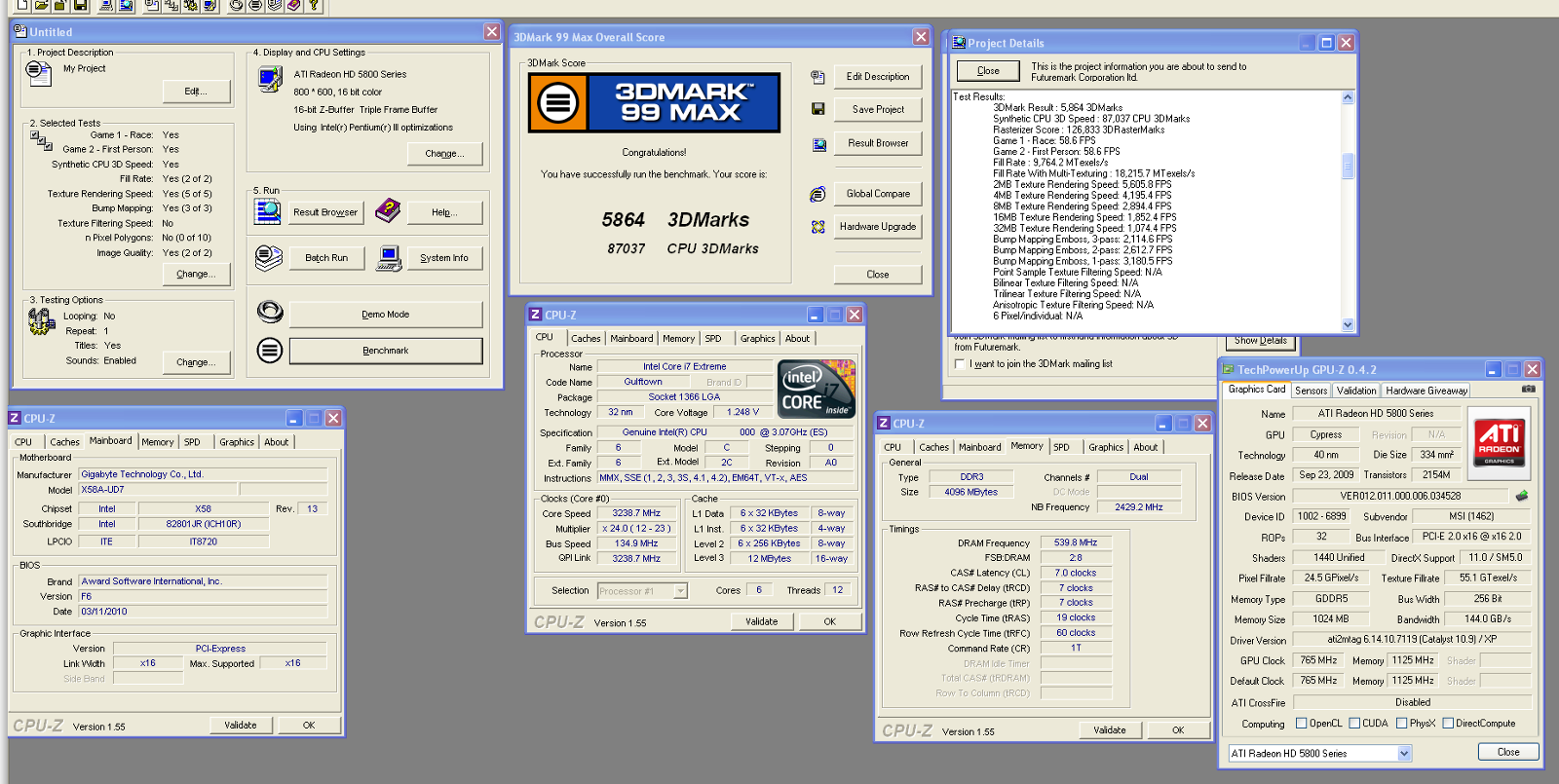The height and width of the screenshot is (784, 1559).
Task: Click the Display and CPU Settings monitor icon
Action: click(x=270, y=78)
